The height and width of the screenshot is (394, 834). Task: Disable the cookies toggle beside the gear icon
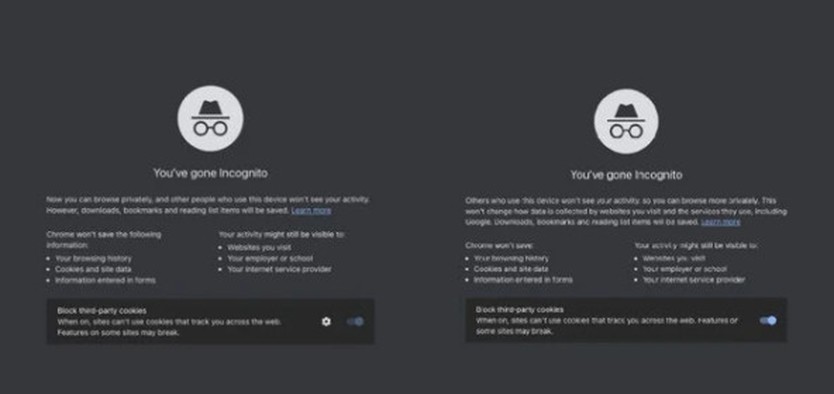pyautogui.click(x=355, y=321)
